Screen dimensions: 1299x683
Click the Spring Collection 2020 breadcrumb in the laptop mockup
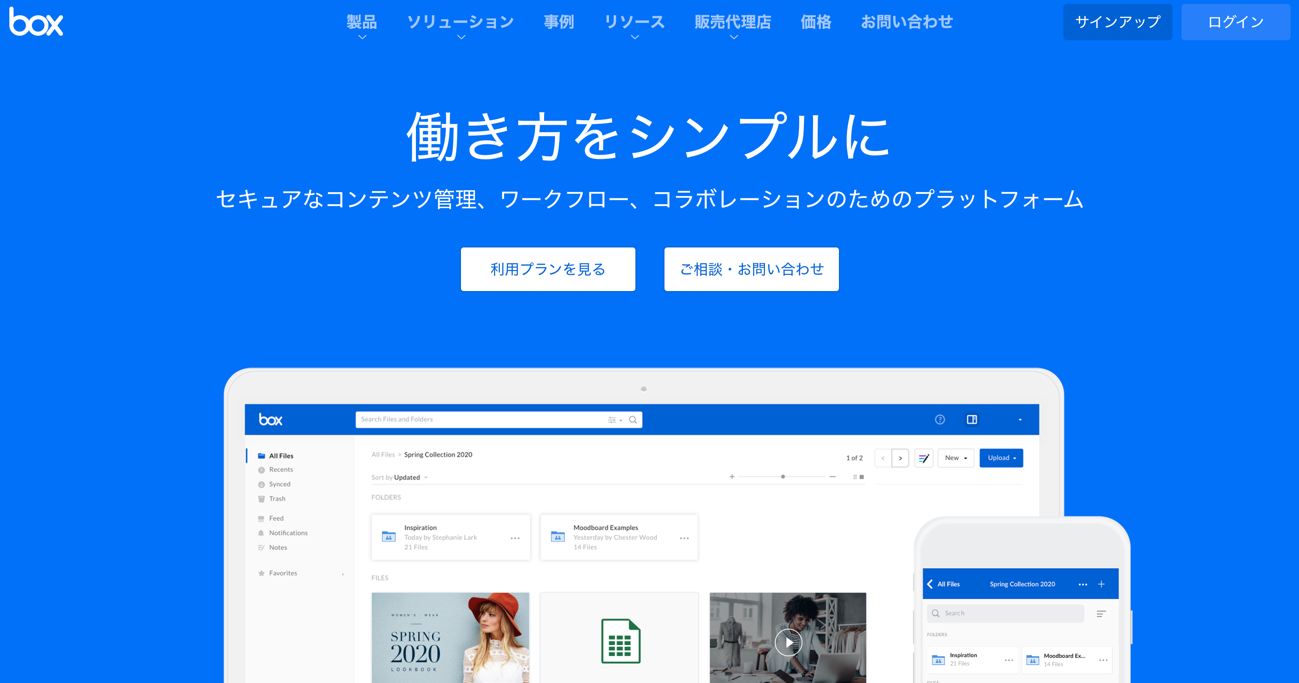pyautogui.click(x=438, y=455)
